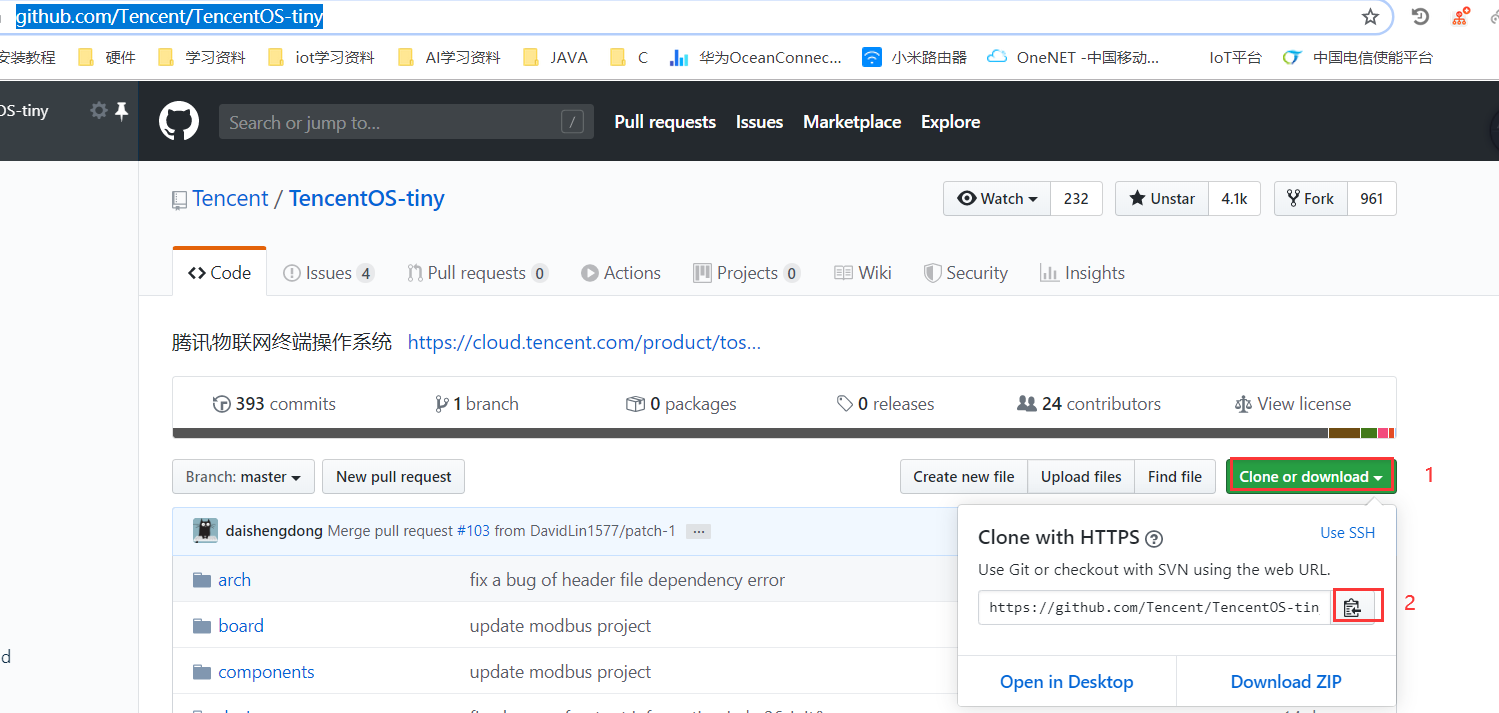Viewport: 1499px width, 713px height.
Task: Open the Actions tab
Action: [x=619, y=273]
